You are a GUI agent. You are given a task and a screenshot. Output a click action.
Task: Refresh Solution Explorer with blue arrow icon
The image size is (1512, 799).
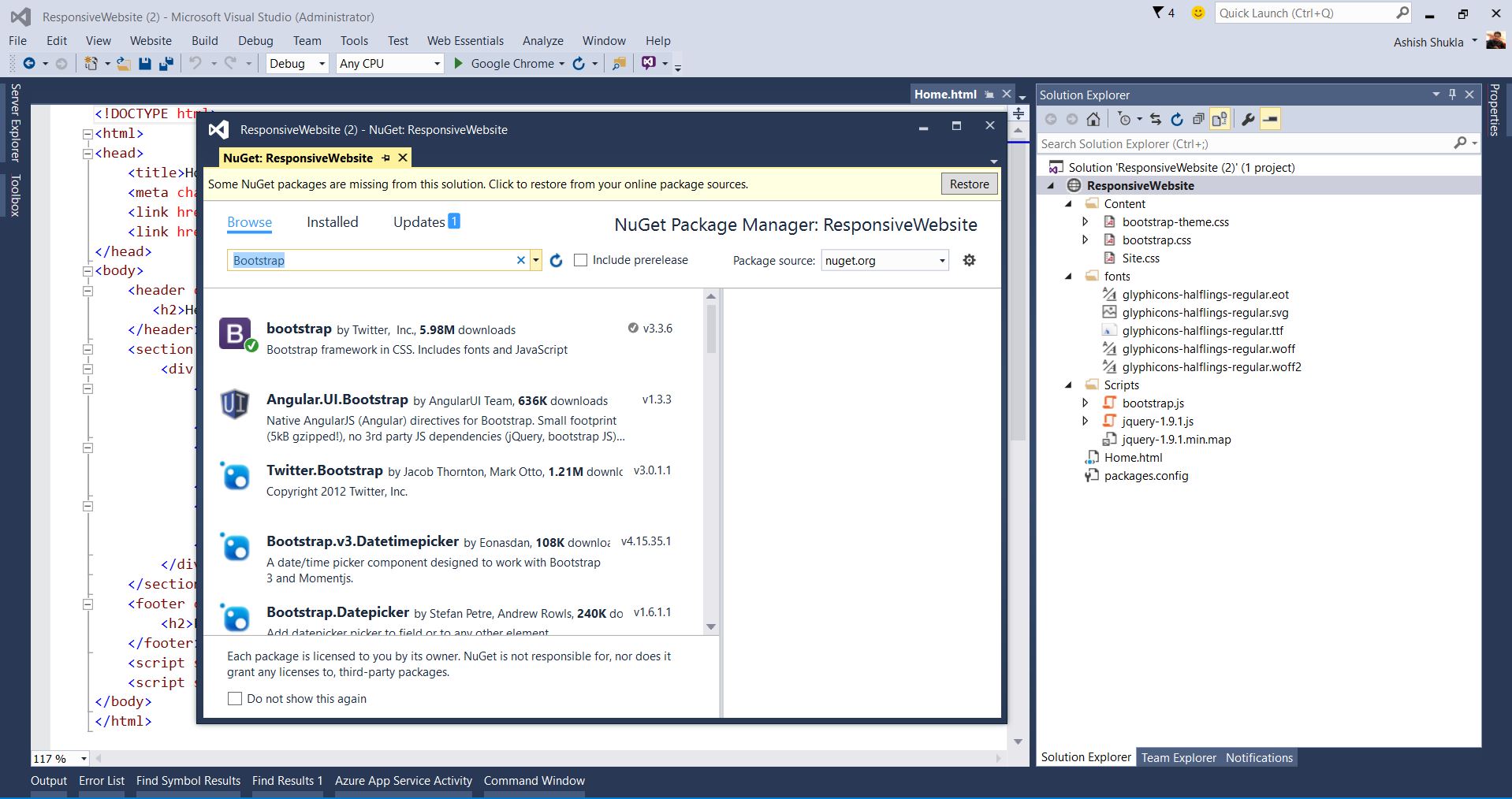(x=1177, y=119)
